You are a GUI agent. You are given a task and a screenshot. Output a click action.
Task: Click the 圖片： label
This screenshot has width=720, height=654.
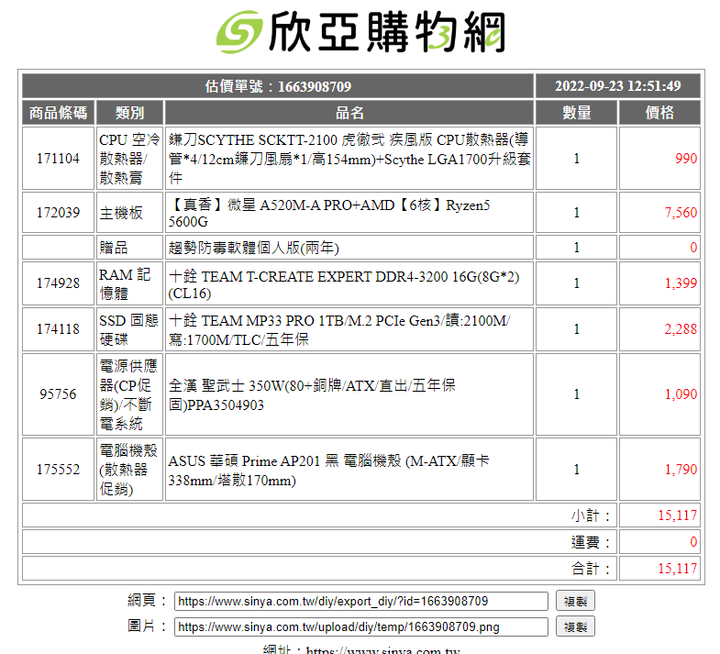point(147,626)
